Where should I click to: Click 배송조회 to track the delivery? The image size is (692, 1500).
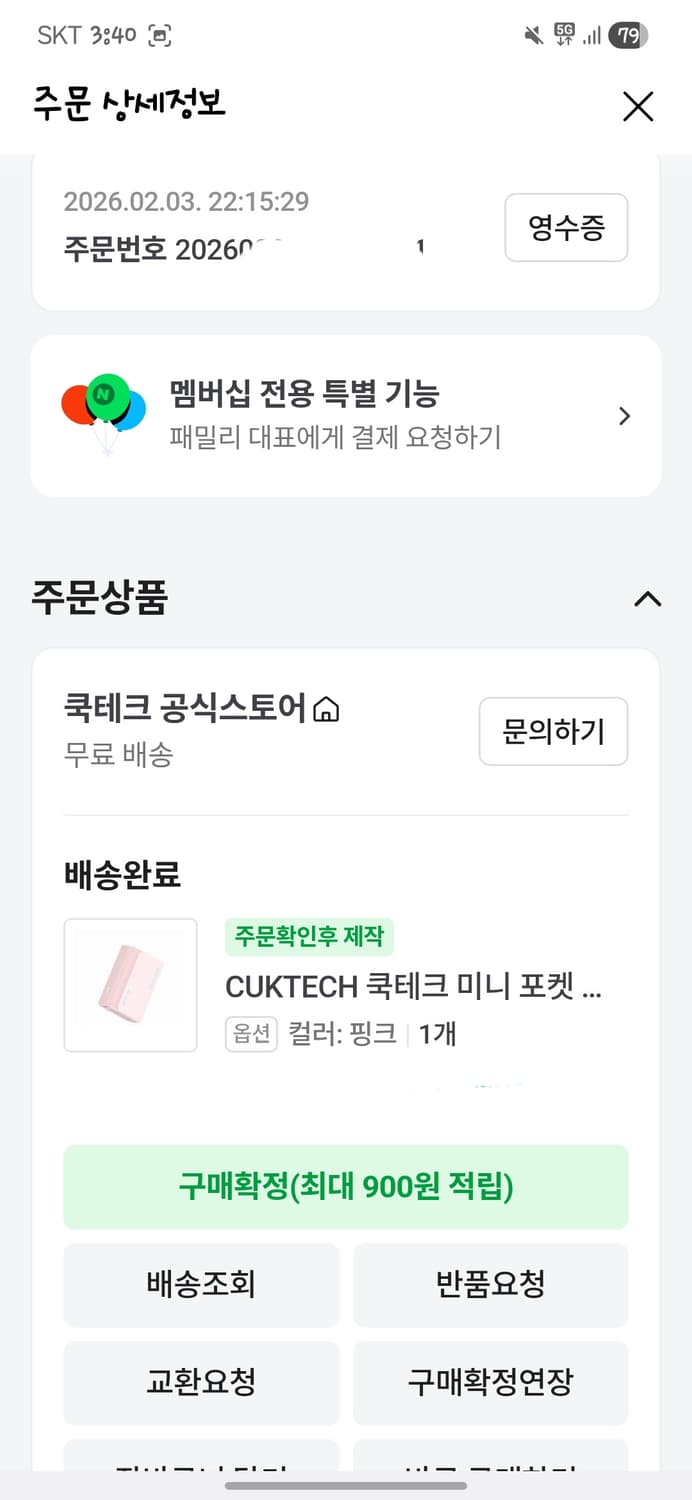pyautogui.click(x=200, y=1285)
